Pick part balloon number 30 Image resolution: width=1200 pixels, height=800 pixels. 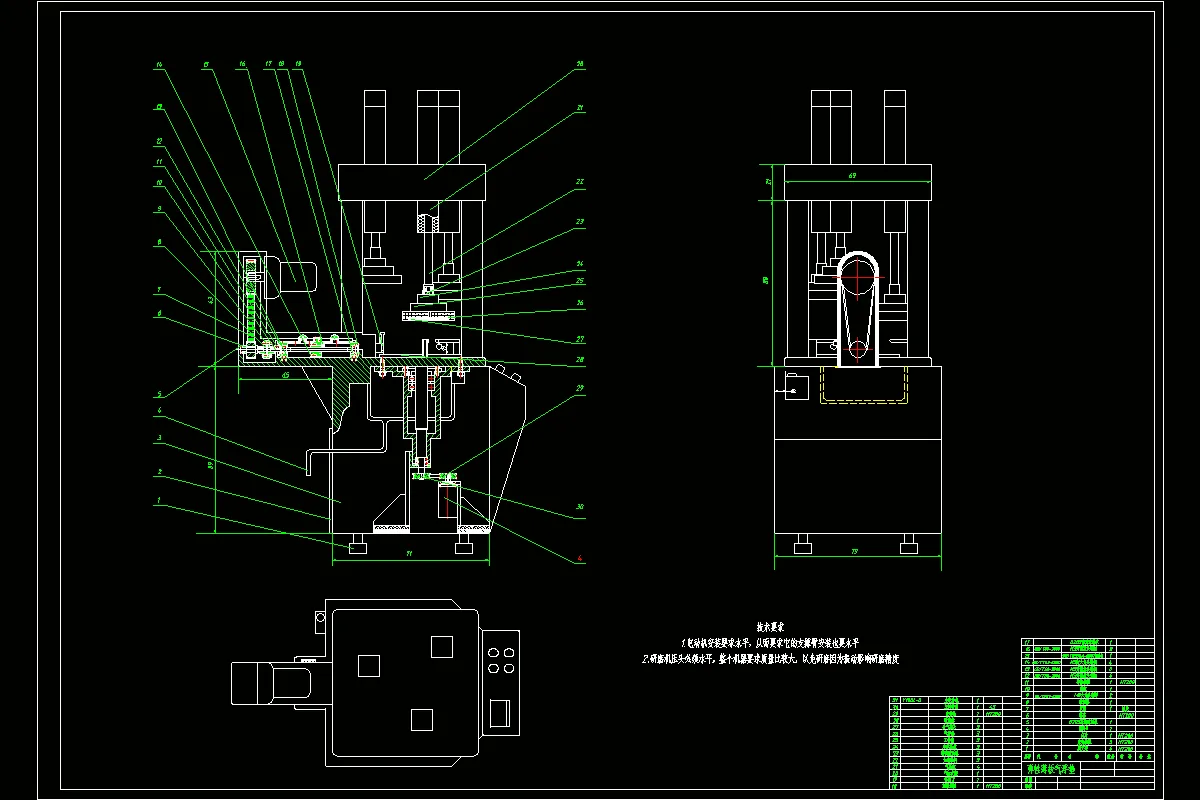pyautogui.click(x=579, y=508)
